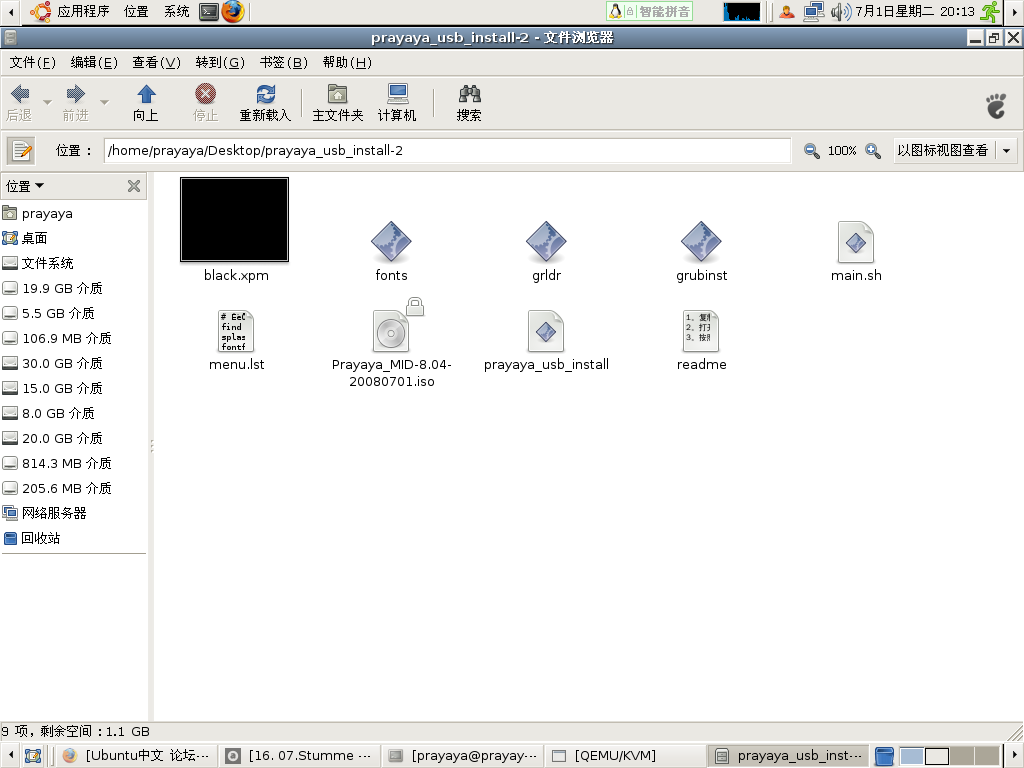Switch to the Ubuntu中文 论坛 taskbar window
Image resolution: width=1024 pixels, height=768 pixels.
pyautogui.click(x=136, y=756)
